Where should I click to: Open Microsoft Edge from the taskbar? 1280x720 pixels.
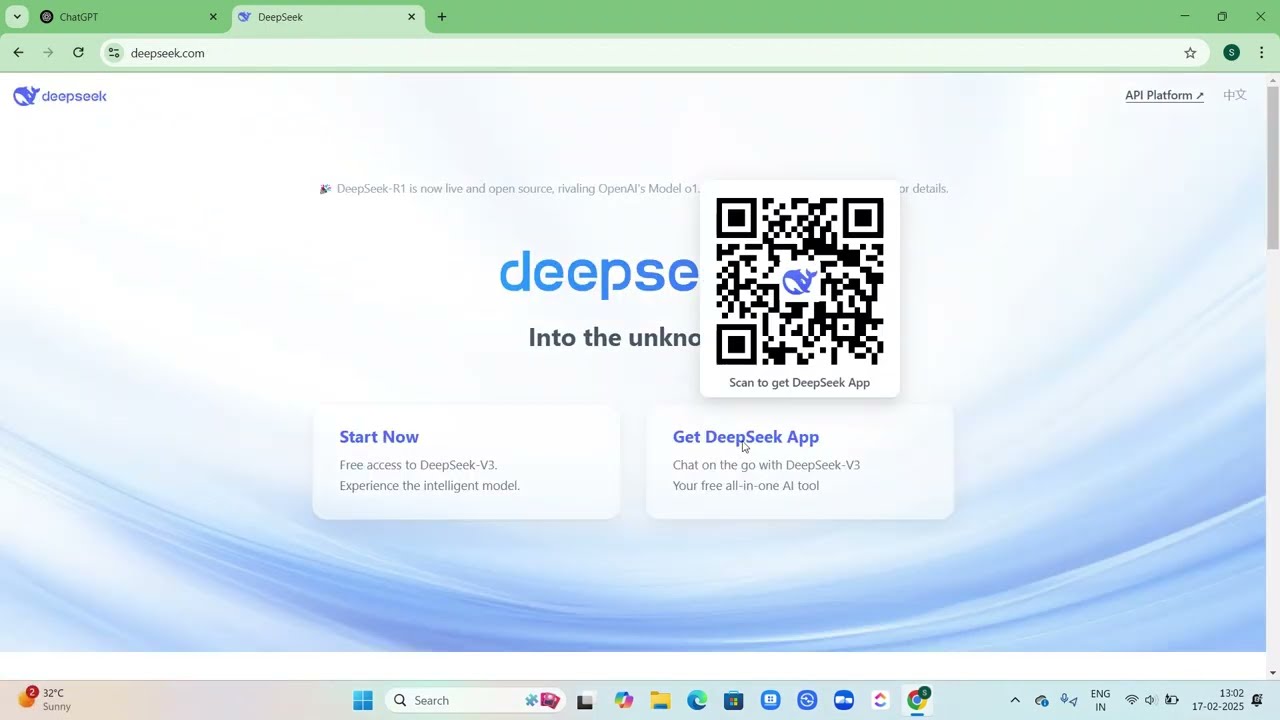697,700
